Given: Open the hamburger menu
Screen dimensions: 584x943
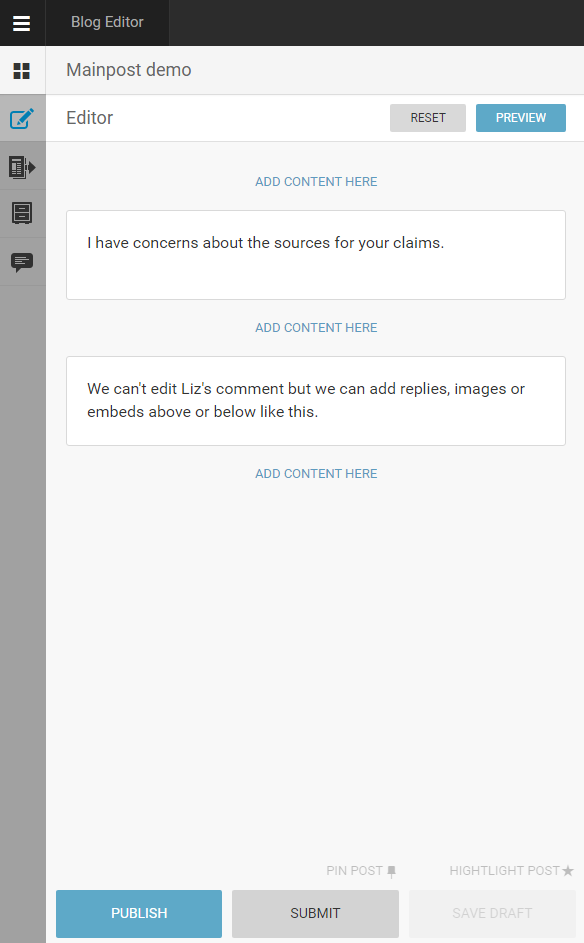Looking at the screenshot, I should (x=22, y=23).
